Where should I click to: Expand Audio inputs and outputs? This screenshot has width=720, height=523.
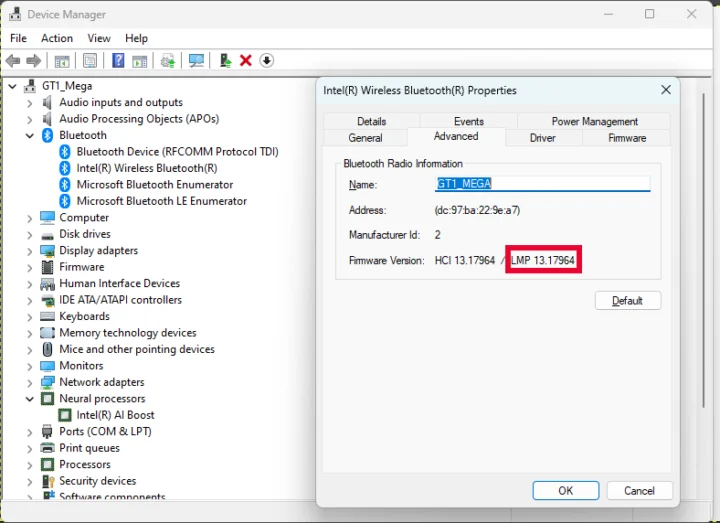tap(30, 103)
